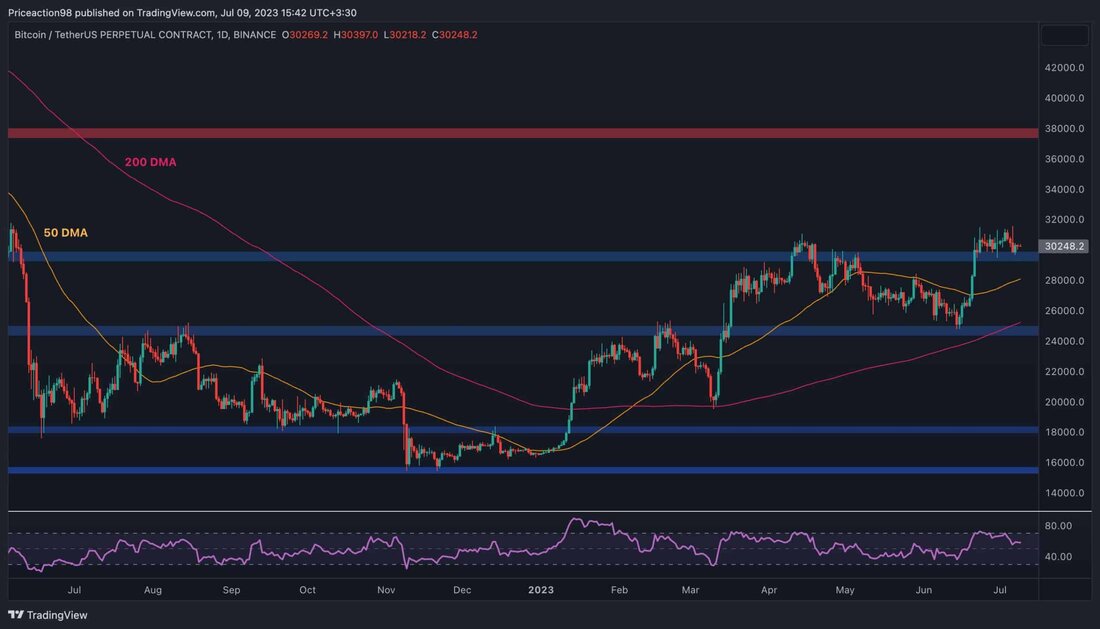The width and height of the screenshot is (1100, 629).
Task: Click the 34000.0 price axis label
Action: coord(1064,189)
